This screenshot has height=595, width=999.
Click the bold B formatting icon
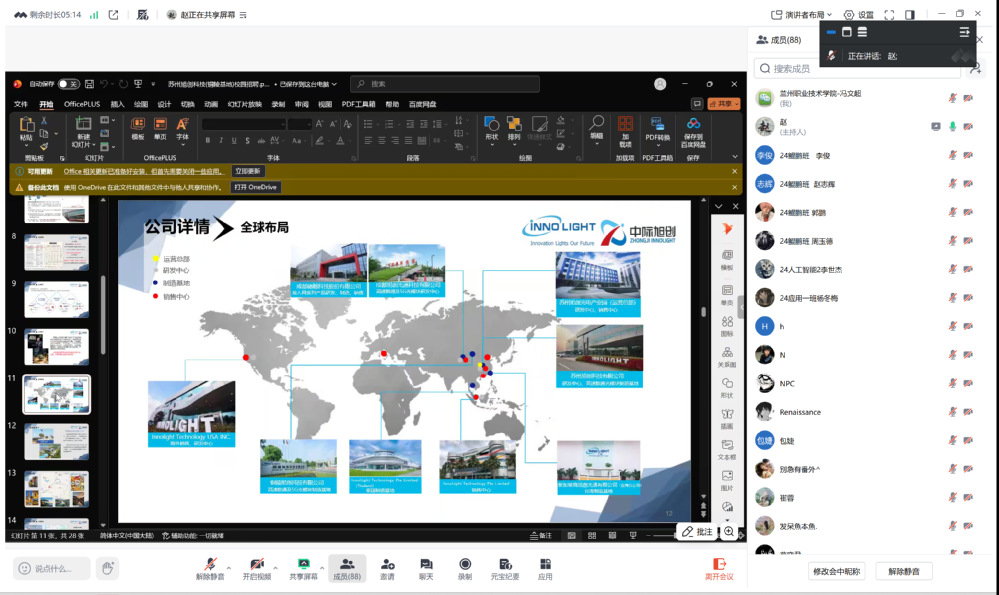click(208, 140)
